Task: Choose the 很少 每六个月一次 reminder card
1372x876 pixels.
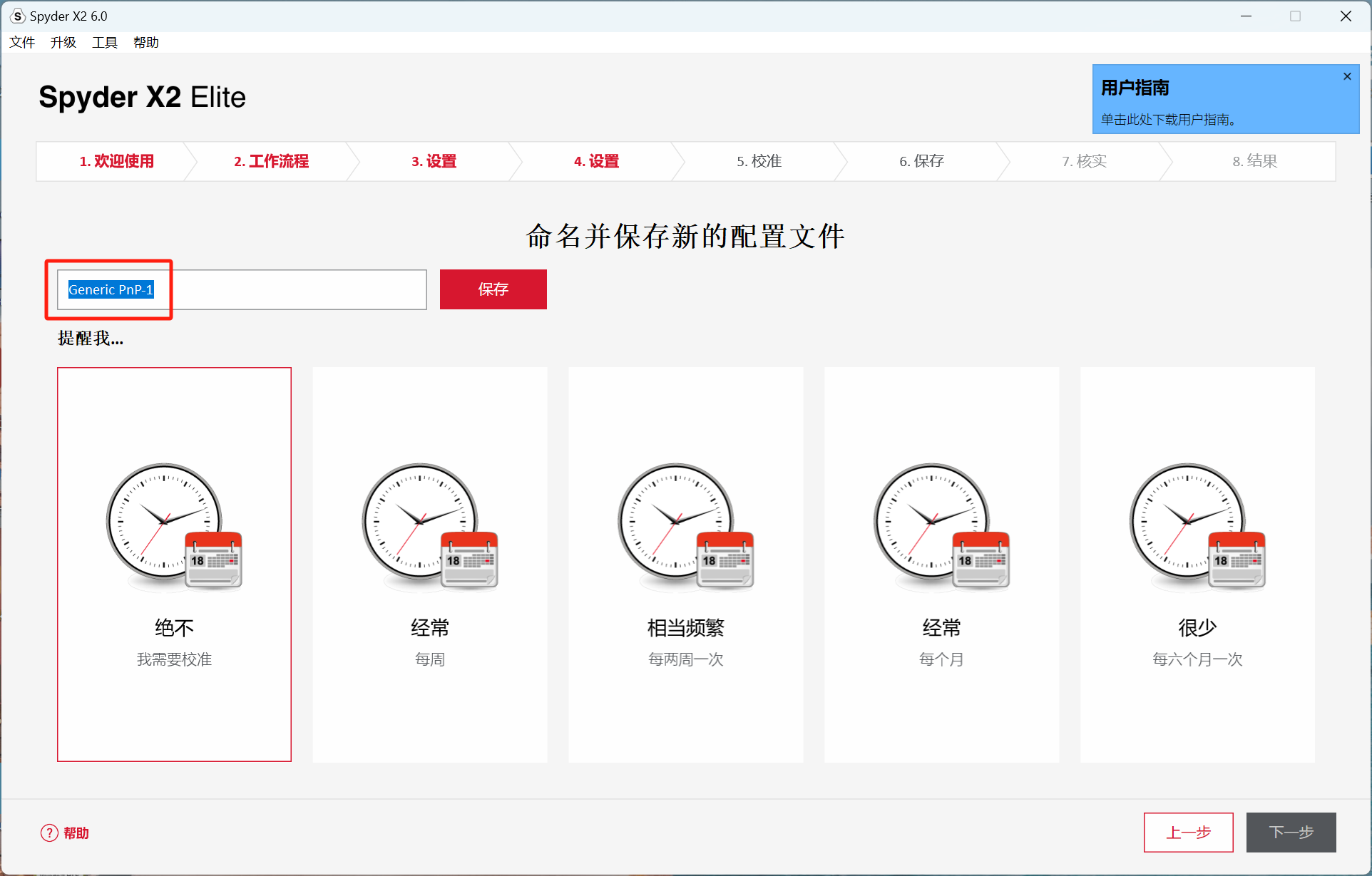Action: pyautogui.click(x=1197, y=564)
